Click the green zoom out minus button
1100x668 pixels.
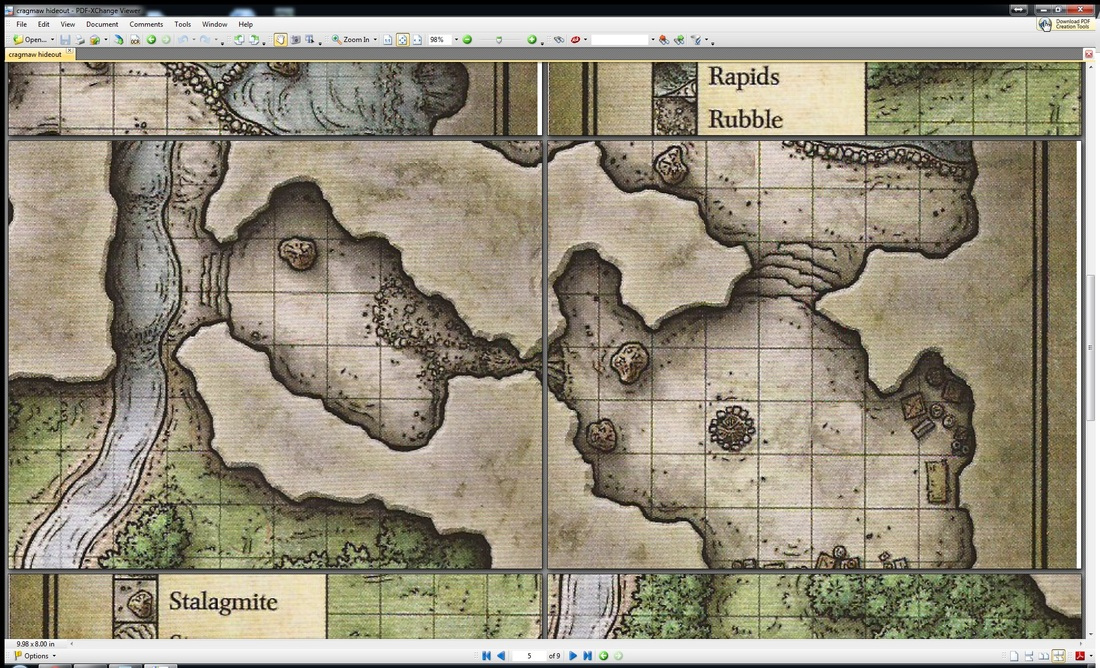pyautogui.click(x=467, y=40)
